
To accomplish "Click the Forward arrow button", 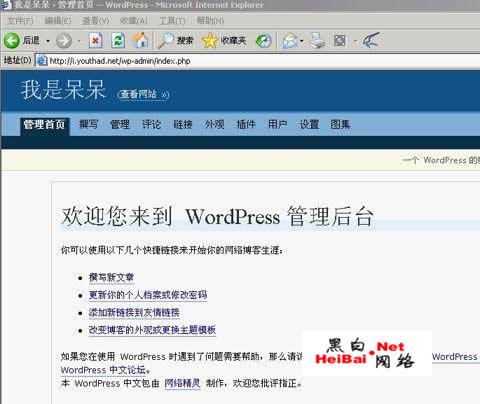I will [64, 41].
